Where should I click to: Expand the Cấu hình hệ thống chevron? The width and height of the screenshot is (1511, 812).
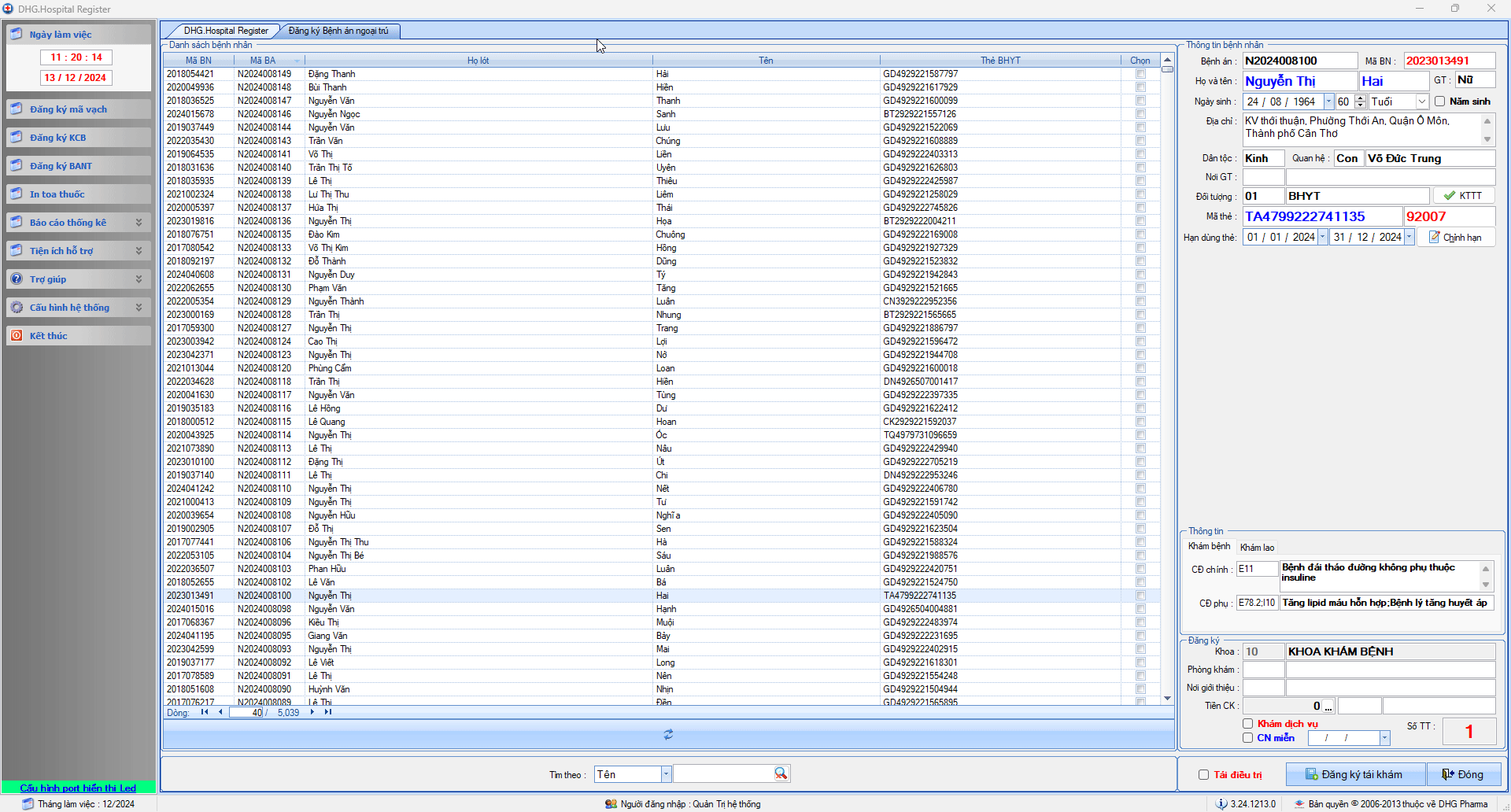139,308
